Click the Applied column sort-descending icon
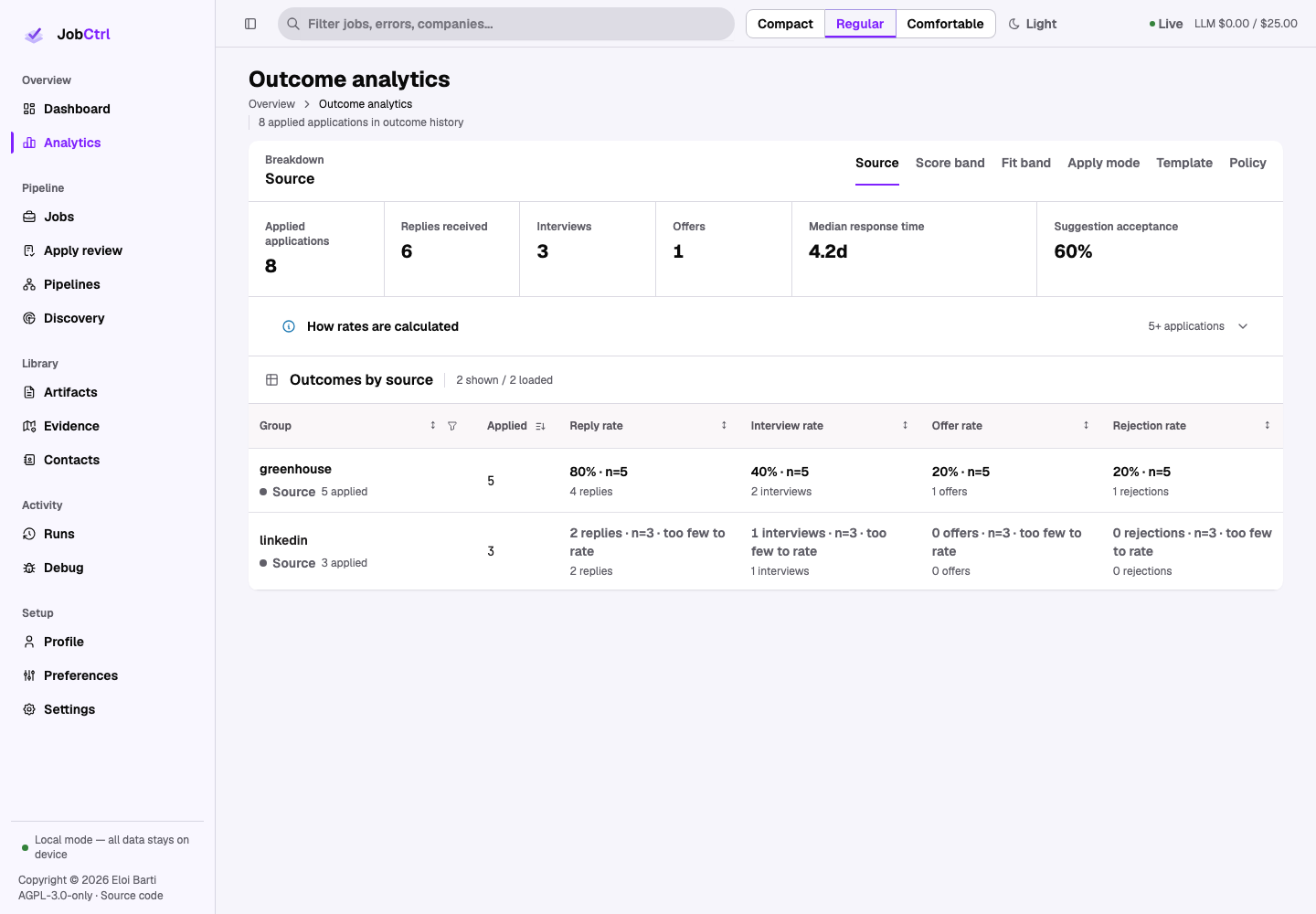This screenshot has width=1316, height=914. 540,426
